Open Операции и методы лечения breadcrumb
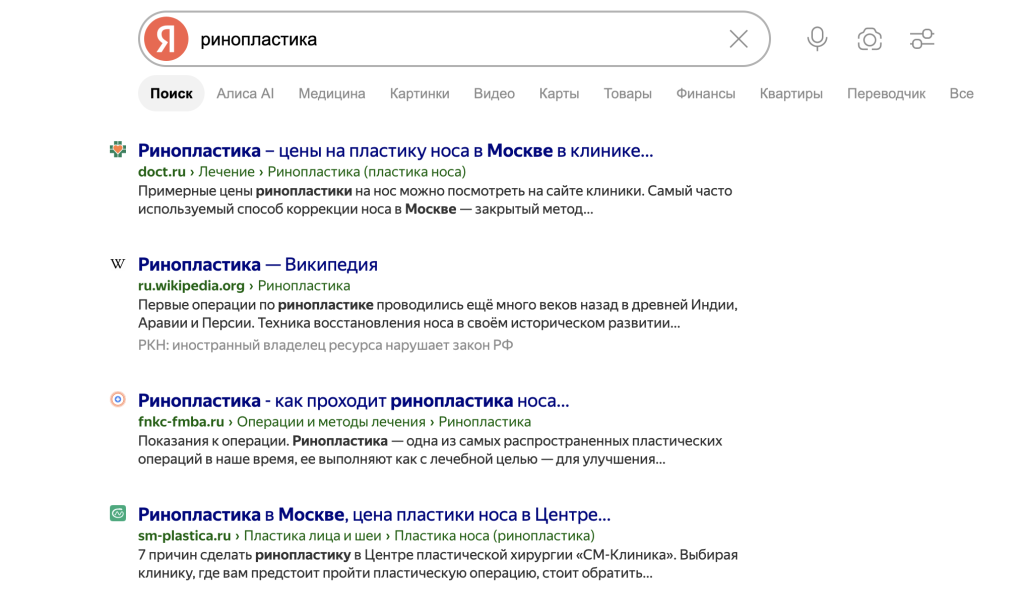The width and height of the screenshot is (1024, 616). (x=331, y=421)
